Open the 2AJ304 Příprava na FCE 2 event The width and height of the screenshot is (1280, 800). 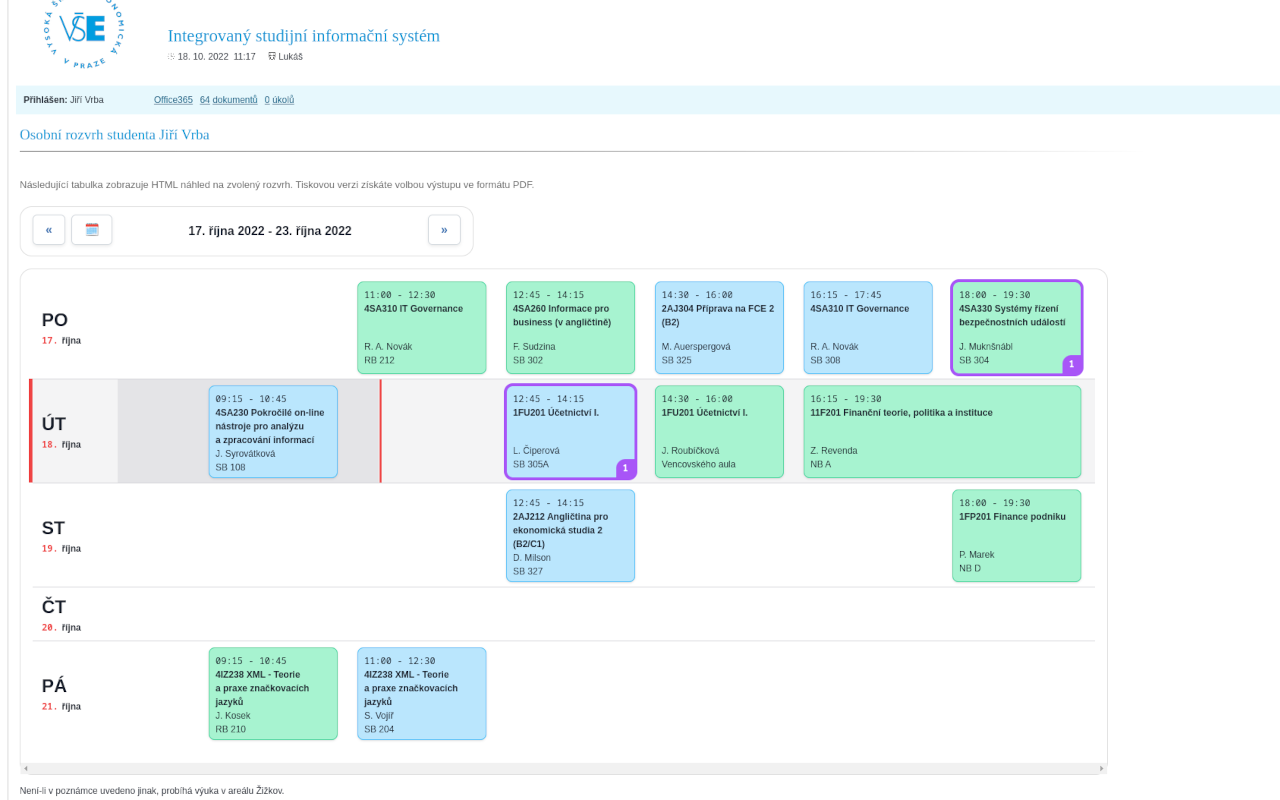(x=719, y=328)
